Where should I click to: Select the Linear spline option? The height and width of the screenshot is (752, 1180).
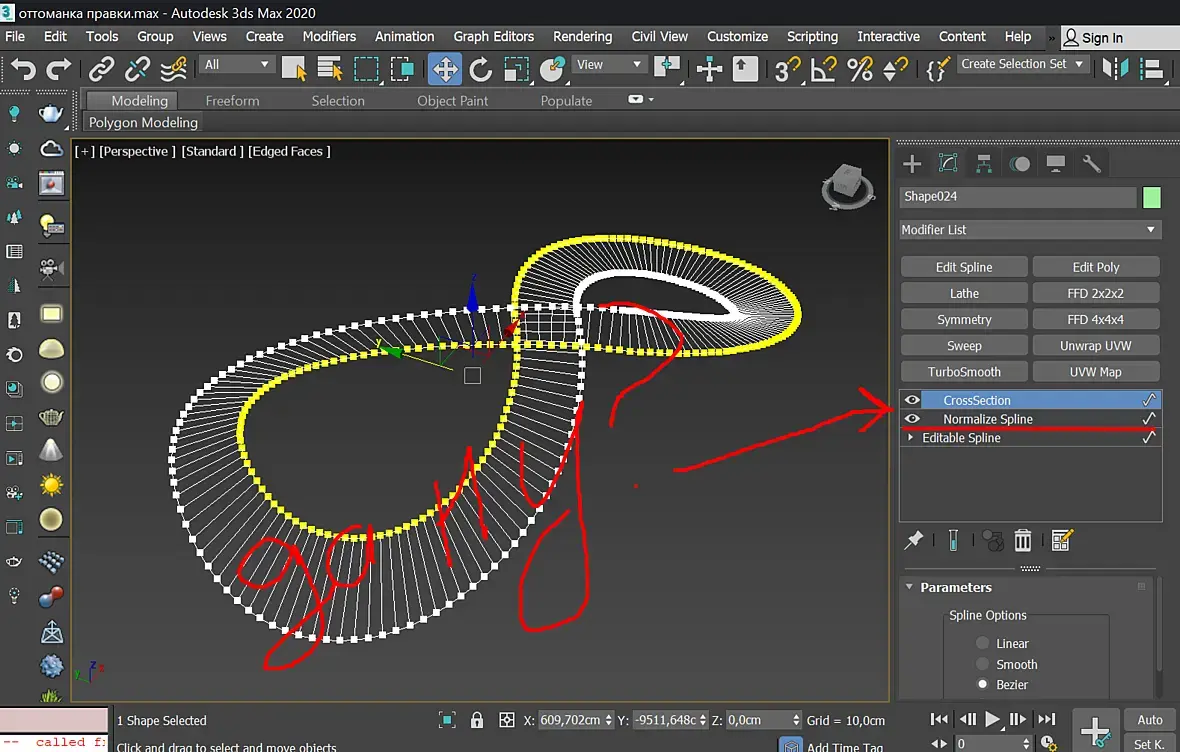pos(983,643)
